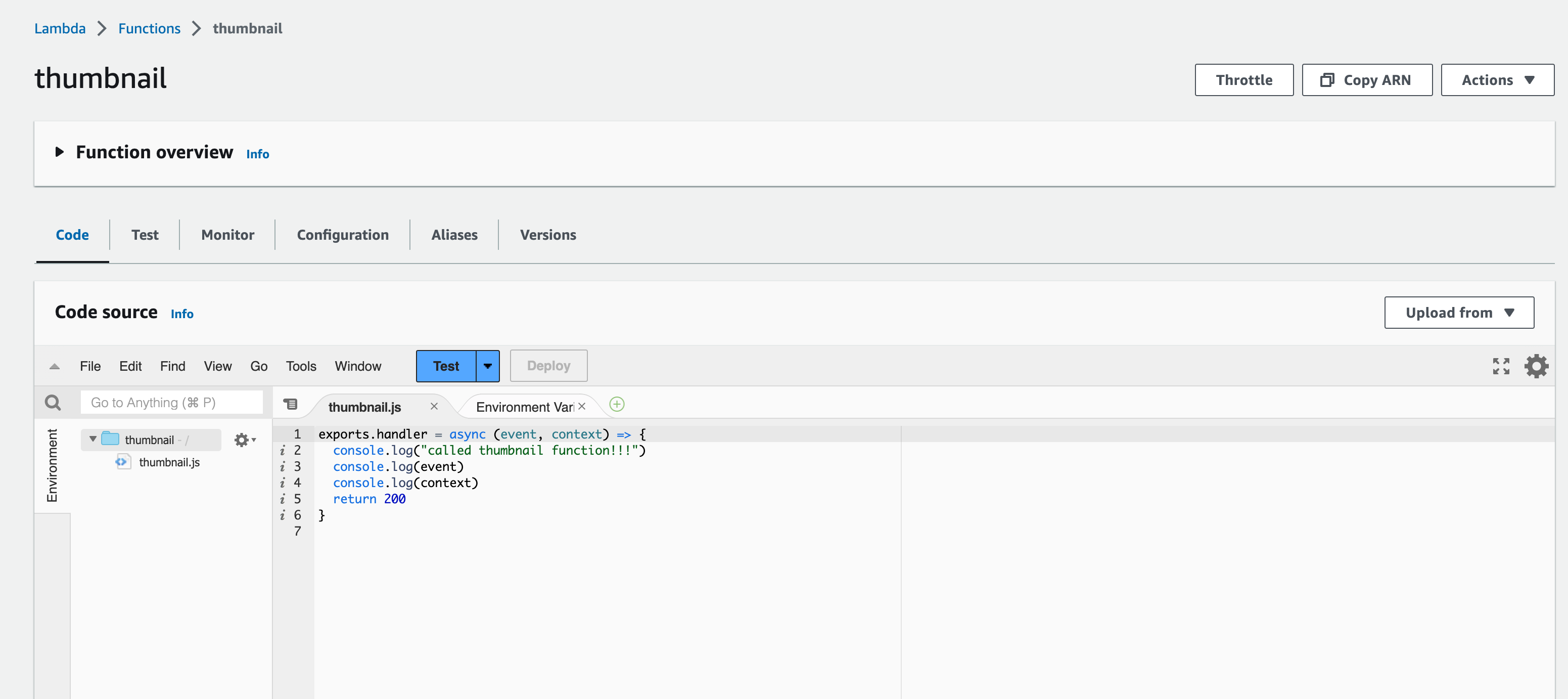Click the exports.handler code line
1568x699 pixels.
coord(482,434)
